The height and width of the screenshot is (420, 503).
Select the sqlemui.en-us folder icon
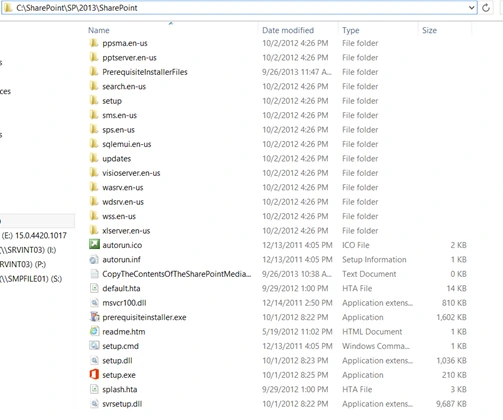coord(94,144)
